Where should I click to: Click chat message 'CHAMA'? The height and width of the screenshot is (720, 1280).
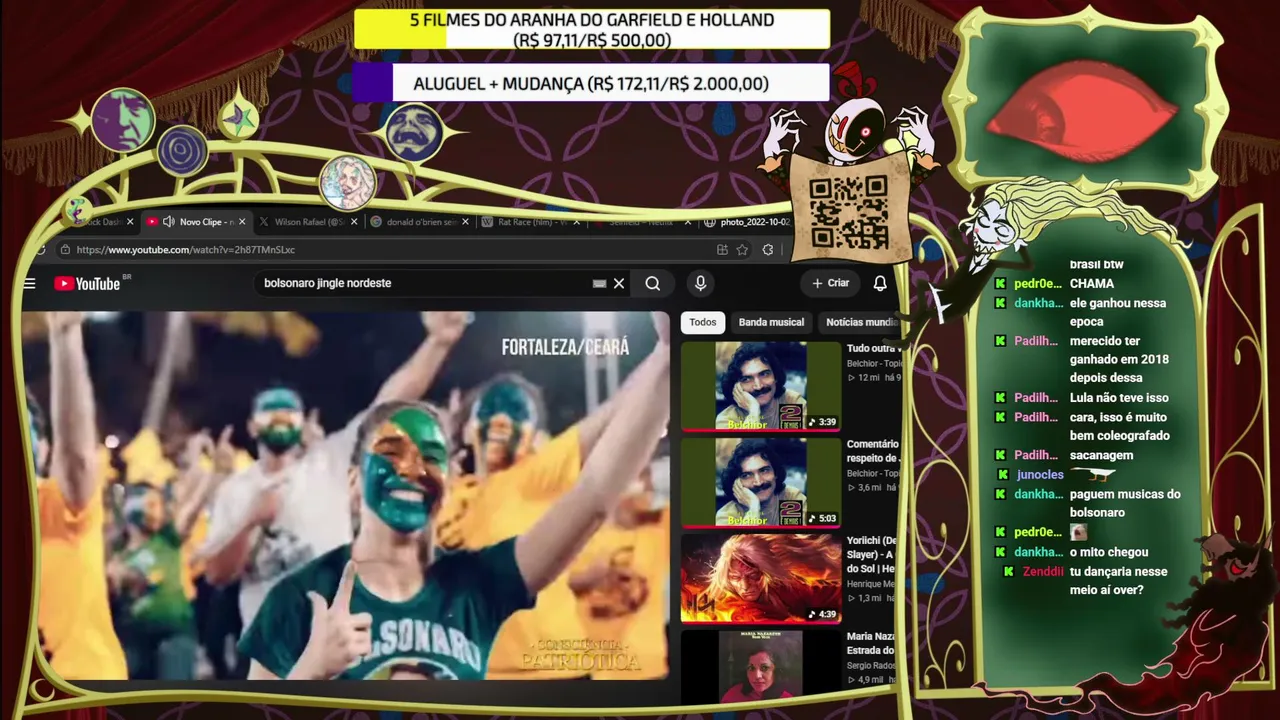[1092, 284]
